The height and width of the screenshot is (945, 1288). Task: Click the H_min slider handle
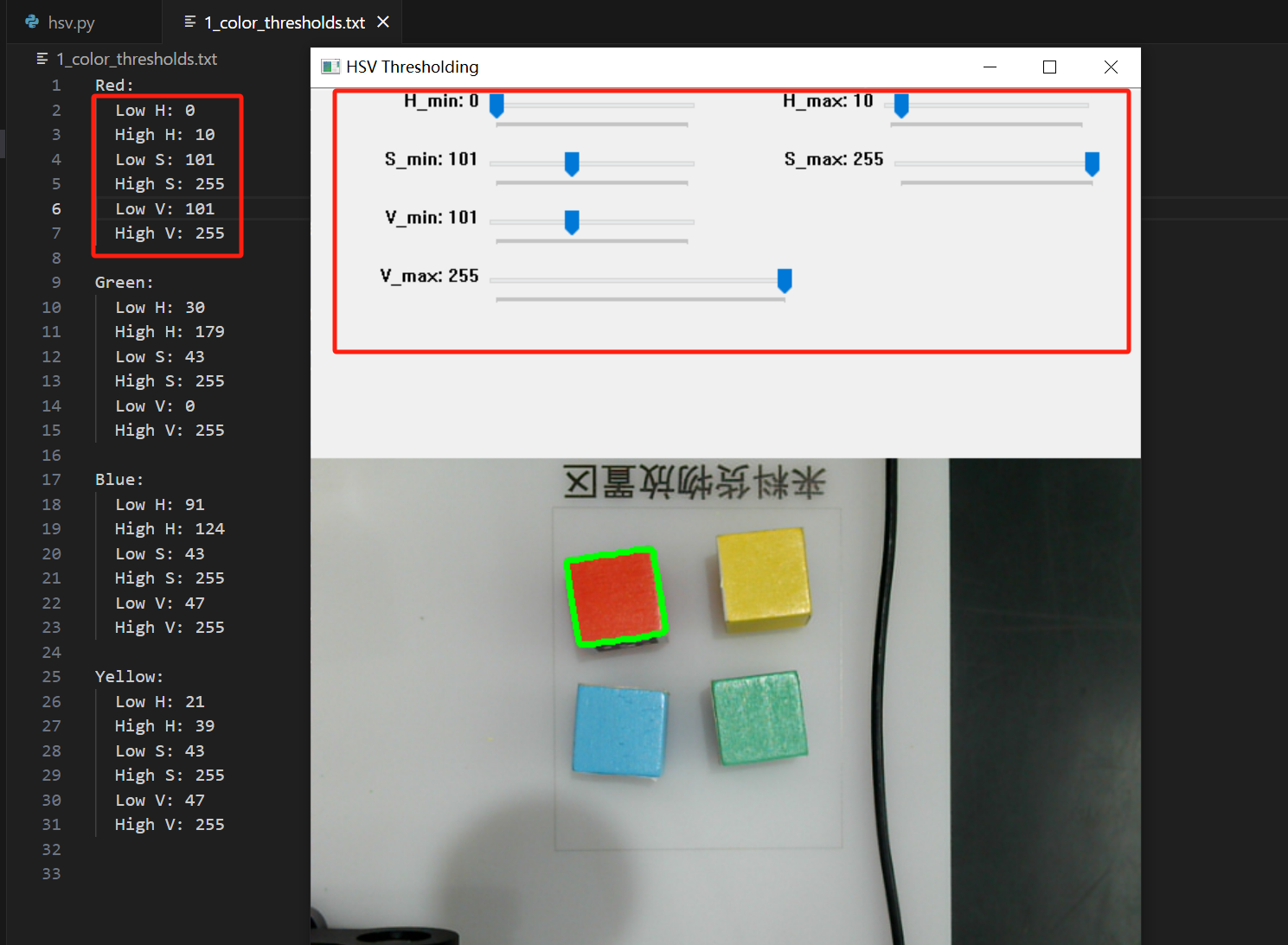point(497,105)
